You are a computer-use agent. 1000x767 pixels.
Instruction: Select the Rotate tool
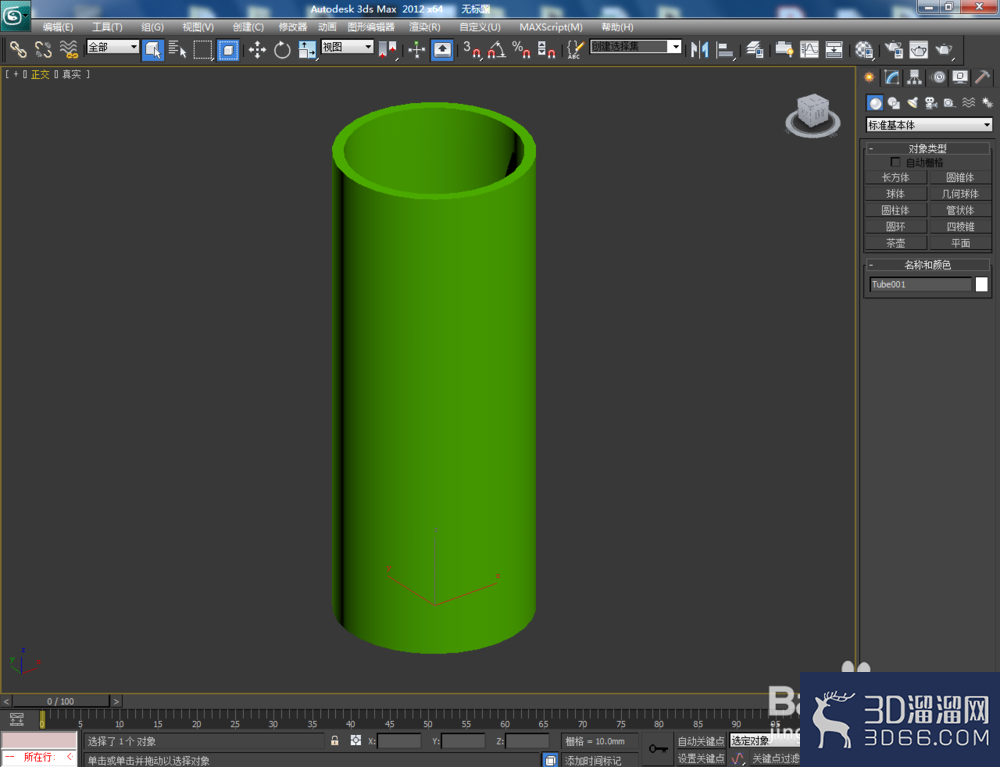coord(282,49)
